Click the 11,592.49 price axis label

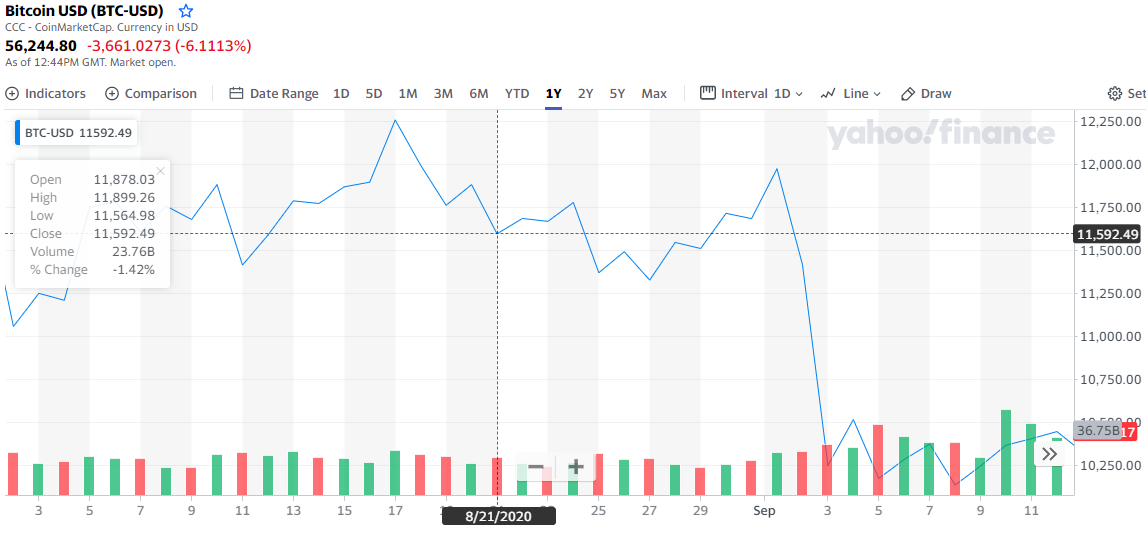(1107, 234)
